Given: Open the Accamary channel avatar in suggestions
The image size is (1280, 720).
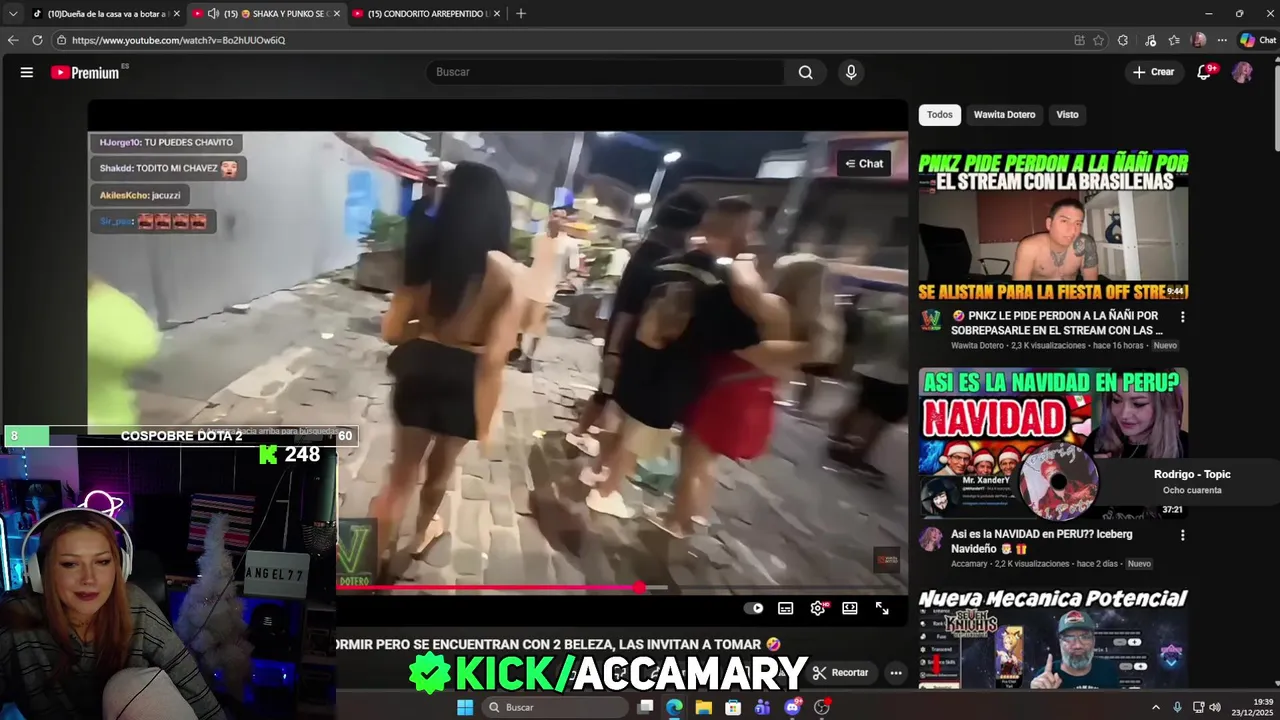Looking at the screenshot, I should [x=931, y=539].
